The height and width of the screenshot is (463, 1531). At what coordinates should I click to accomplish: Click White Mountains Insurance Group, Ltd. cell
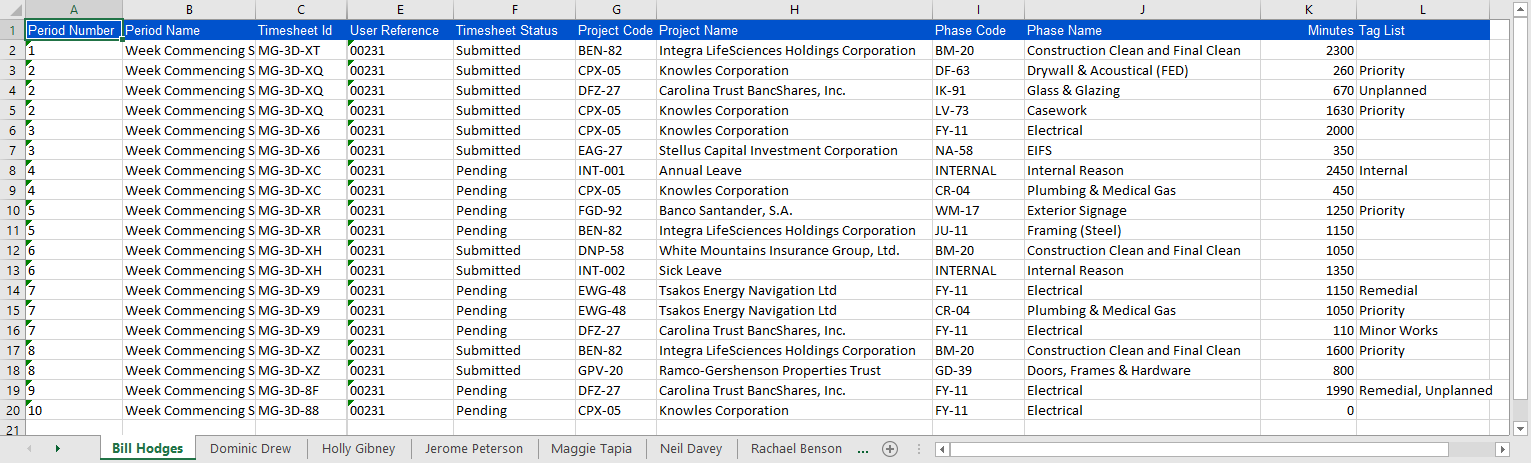[x=794, y=250]
